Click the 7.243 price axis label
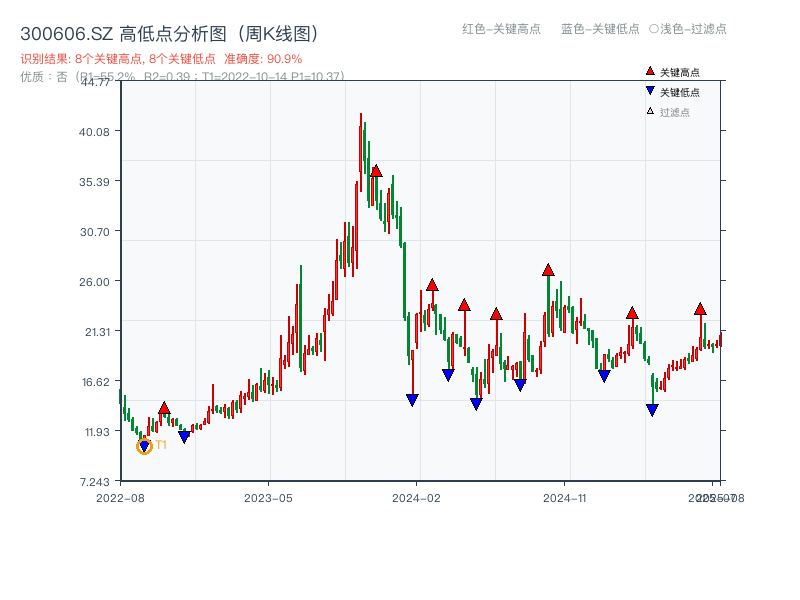This screenshot has width=800, height=600. (94, 482)
